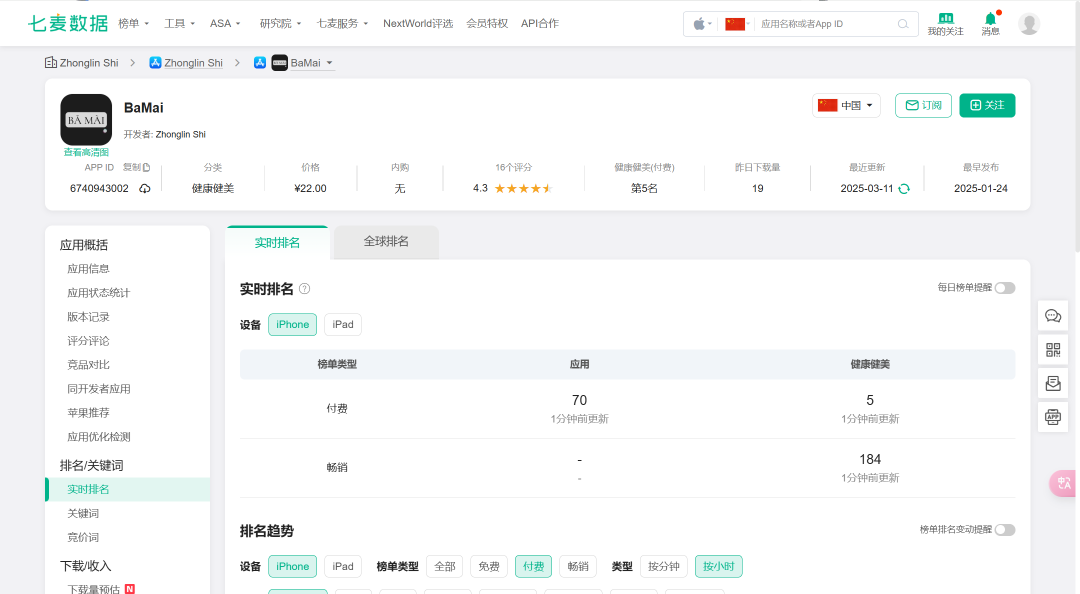The height and width of the screenshot is (594, 1080).
Task: Toggle 每日榜单提醒 switch
Action: tap(1005, 288)
